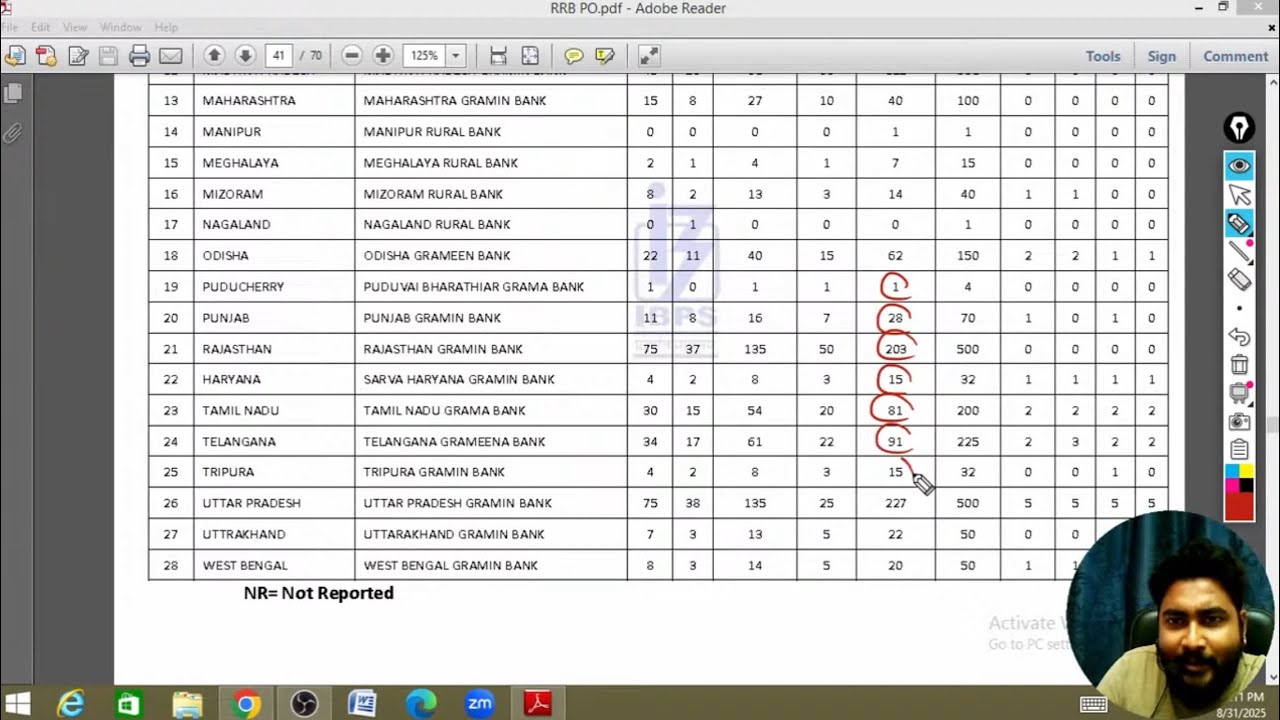Click the camera screenshot annotation icon
The width and height of the screenshot is (1280, 720).
coord(1239,421)
